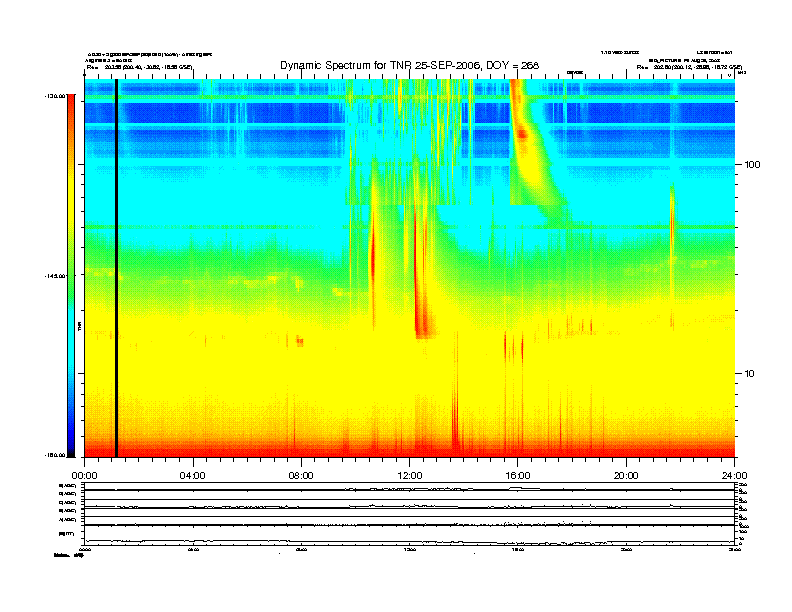Click the 20:00 time axis label

[x=626, y=476]
